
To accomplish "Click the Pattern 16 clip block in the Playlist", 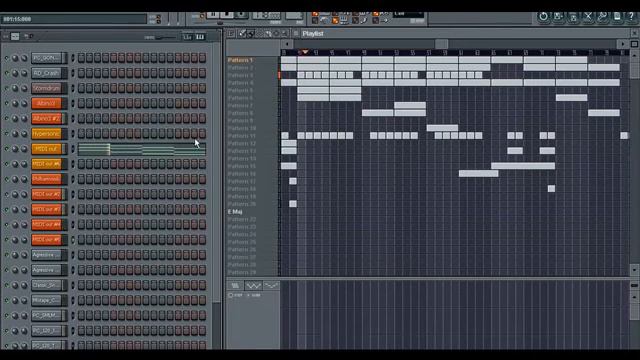I will coord(478,173).
